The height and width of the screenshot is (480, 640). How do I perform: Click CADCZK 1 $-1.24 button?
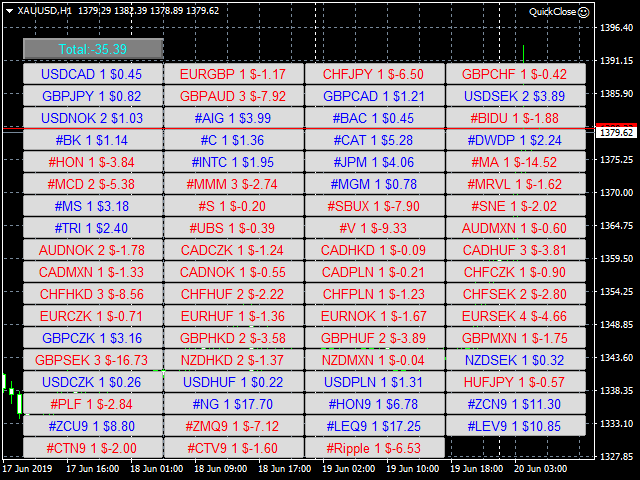(234, 250)
